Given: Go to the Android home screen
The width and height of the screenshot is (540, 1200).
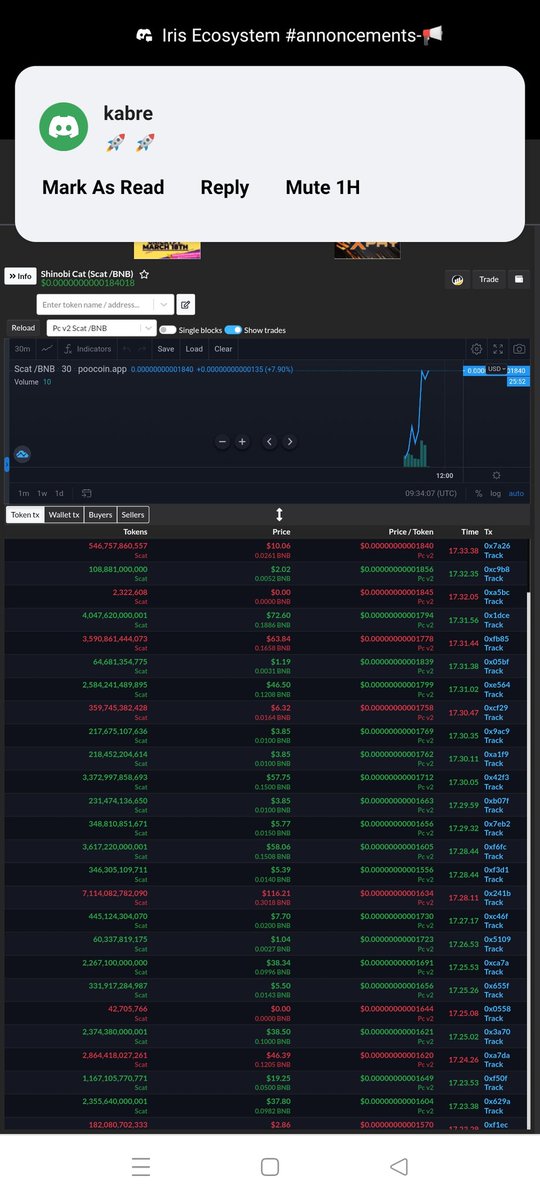Looking at the screenshot, I should 269,1166.
